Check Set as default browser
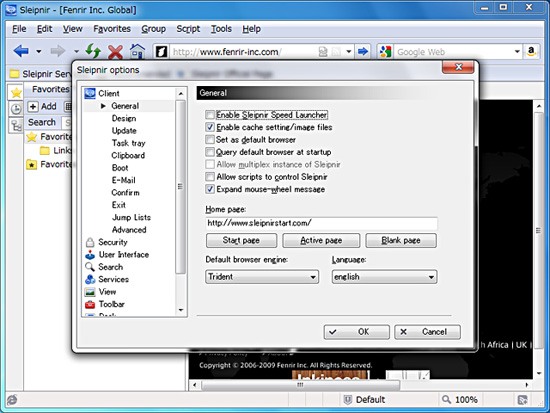Image resolution: width=550 pixels, height=413 pixels. [210, 140]
